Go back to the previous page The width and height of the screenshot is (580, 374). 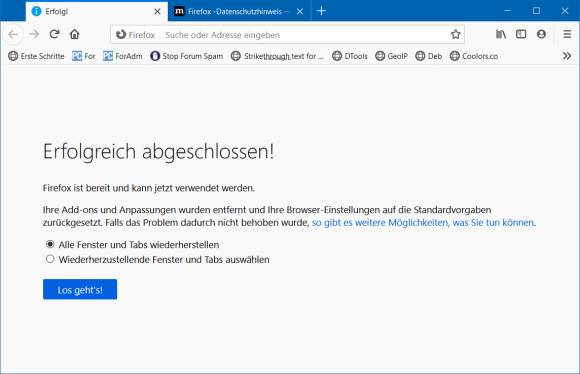13,34
